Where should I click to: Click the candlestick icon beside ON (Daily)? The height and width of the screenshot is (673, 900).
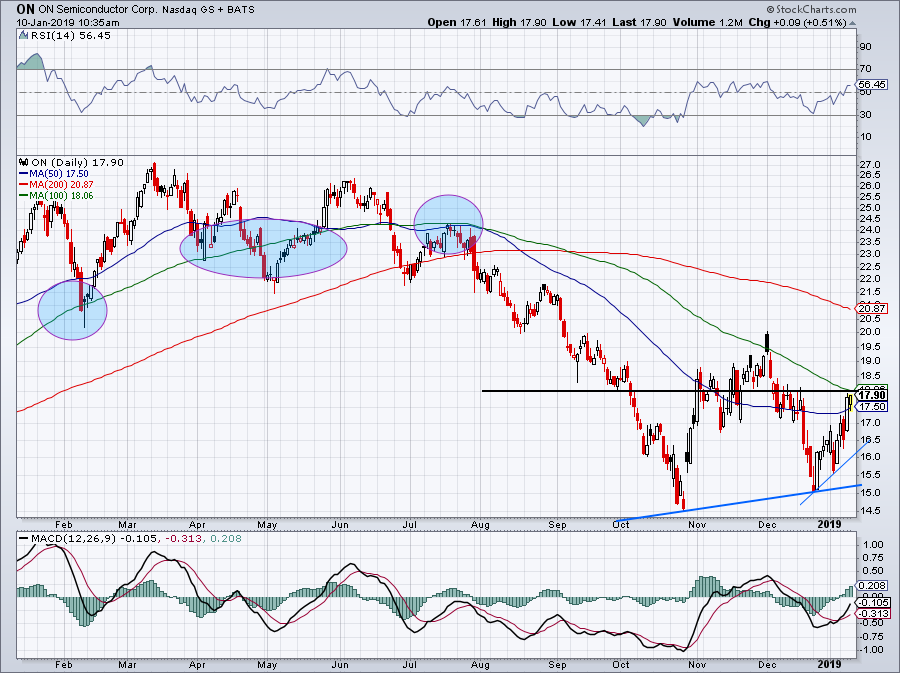point(24,162)
